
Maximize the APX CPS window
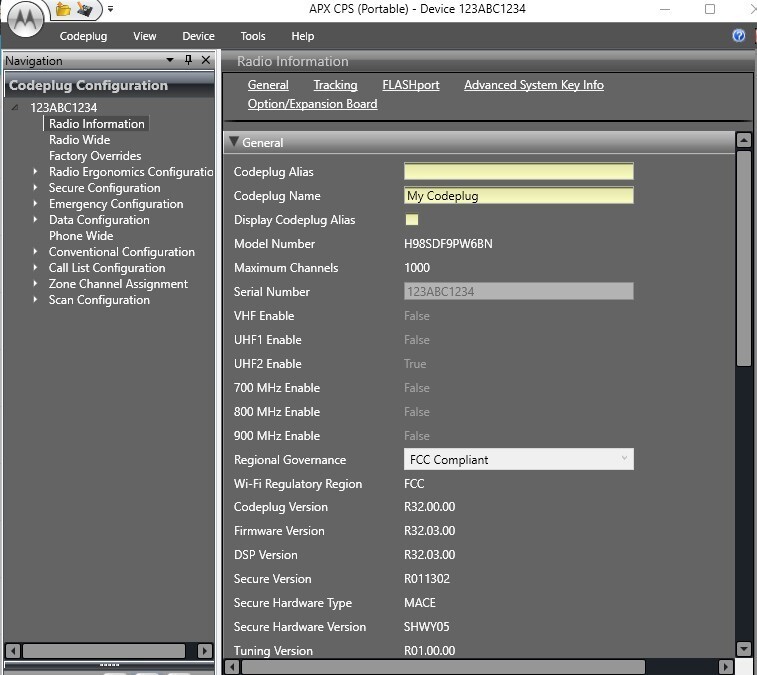(x=710, y=9)
